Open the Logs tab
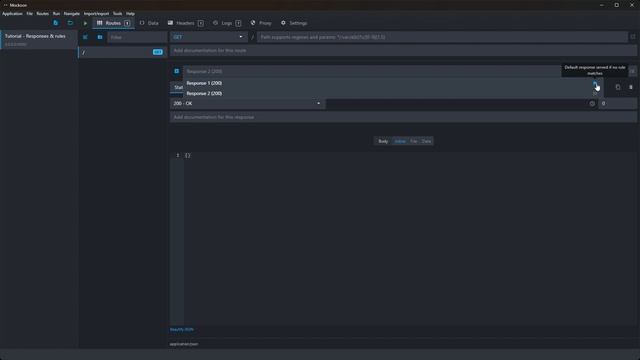Image resolution: width=640 pixels, height=360 pixels. pyautogui.click(x=227, y=23)
